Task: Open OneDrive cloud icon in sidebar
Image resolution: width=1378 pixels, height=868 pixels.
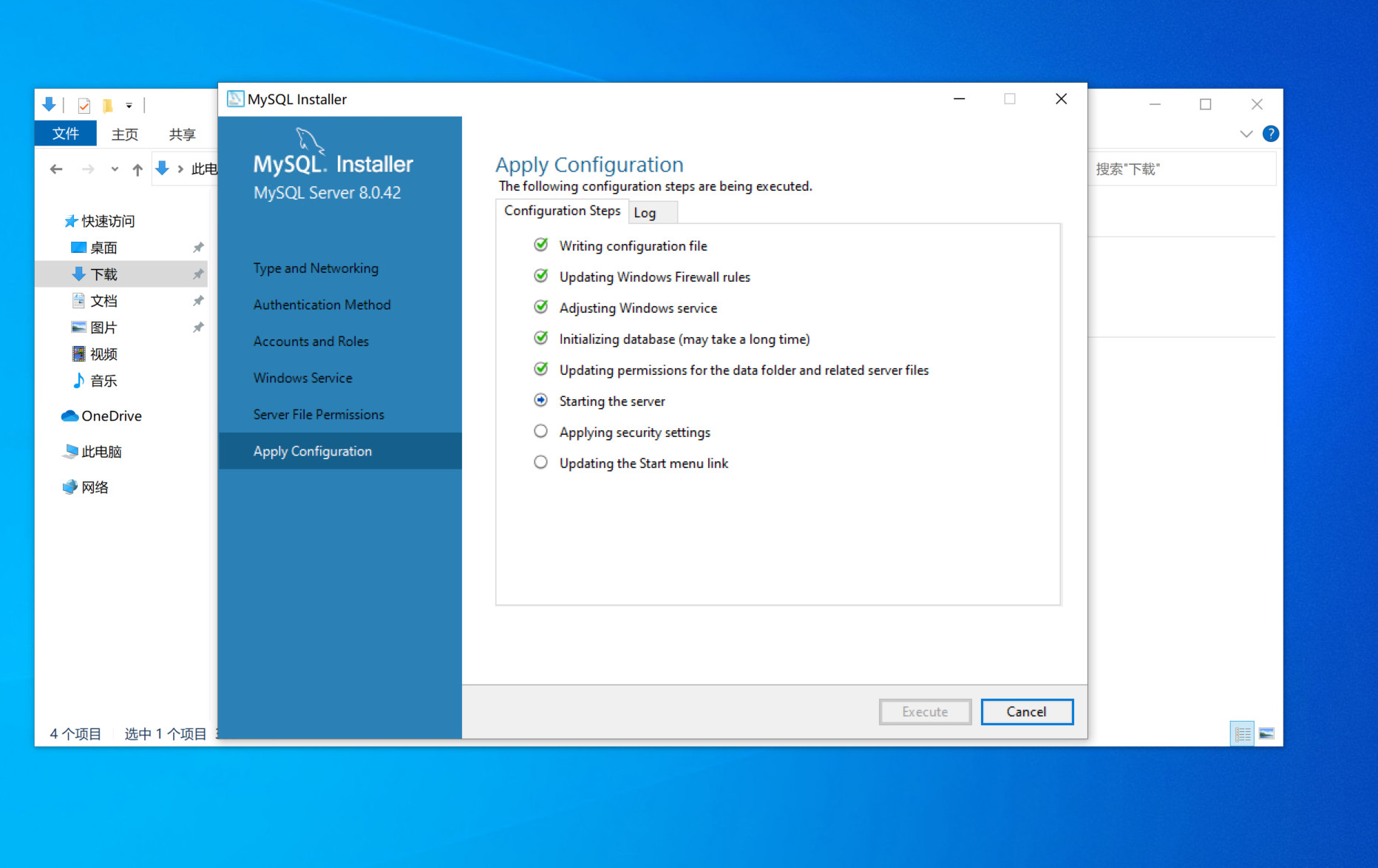Action: 69,416
